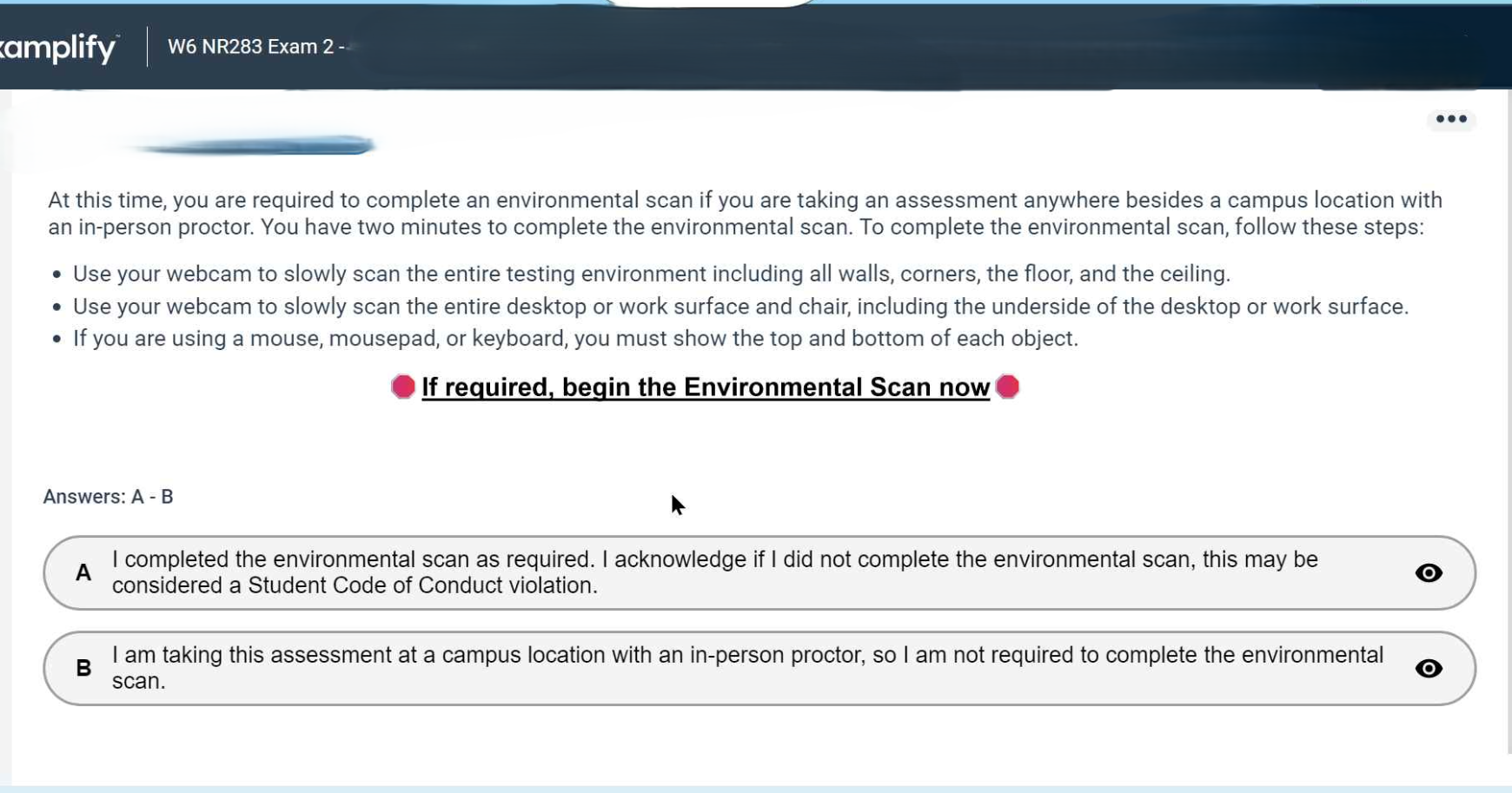The width and height of the screenshot is (1512, 793).
Task: Open the three-dot more options menu
Action: (x=1450, y=119)
